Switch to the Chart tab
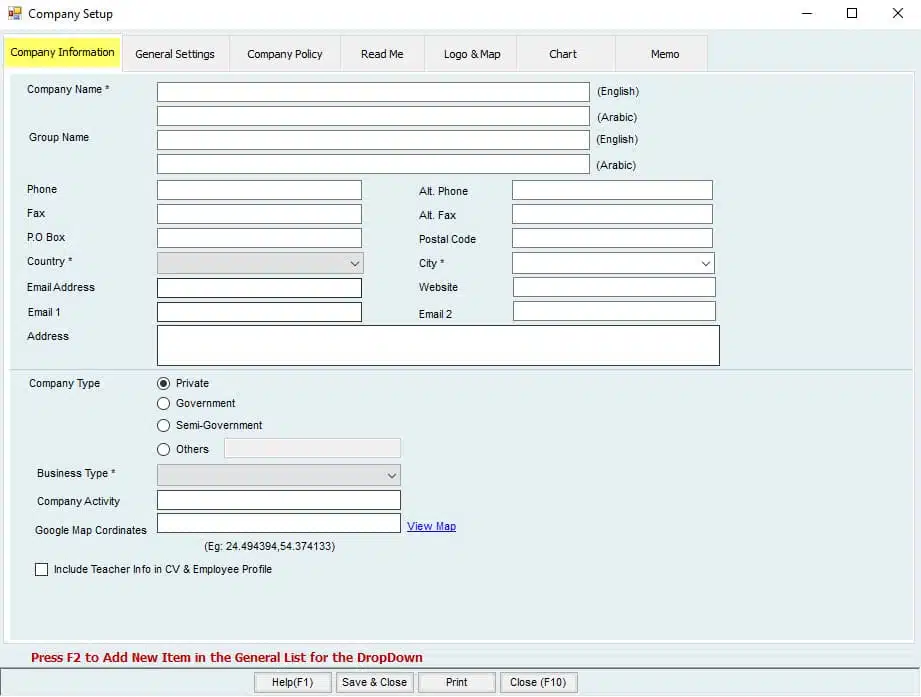Image resolution: width=921 pixels, height=697 pixels. (x=563, y=54)
